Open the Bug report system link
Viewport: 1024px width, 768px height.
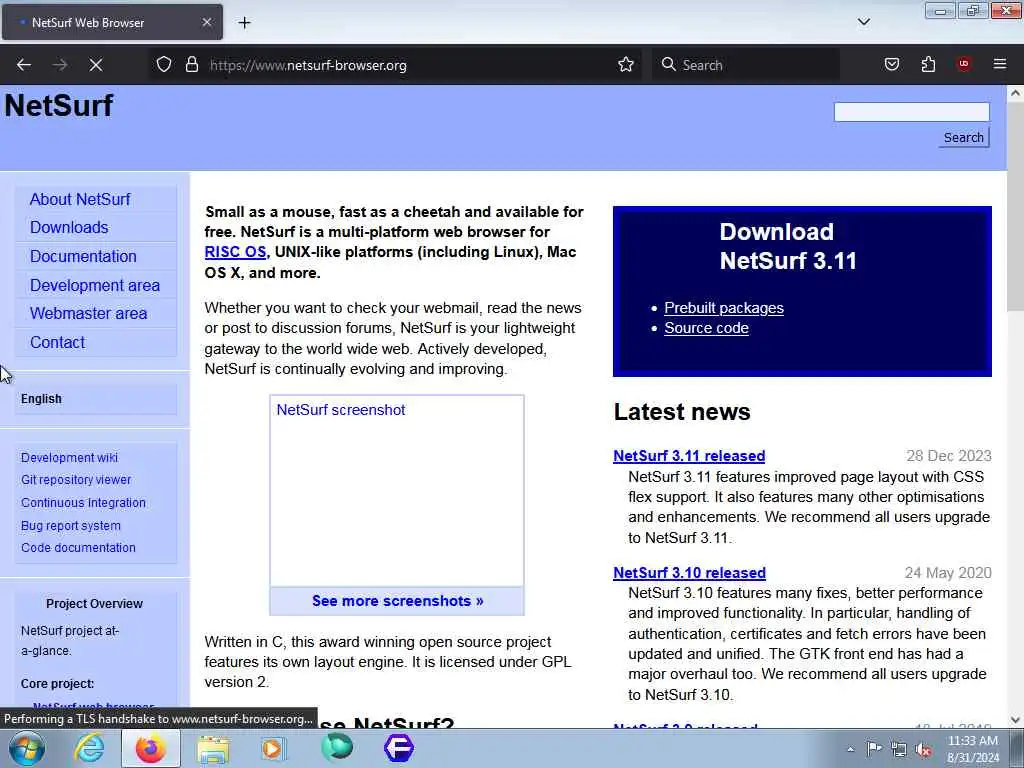[71, 526]
